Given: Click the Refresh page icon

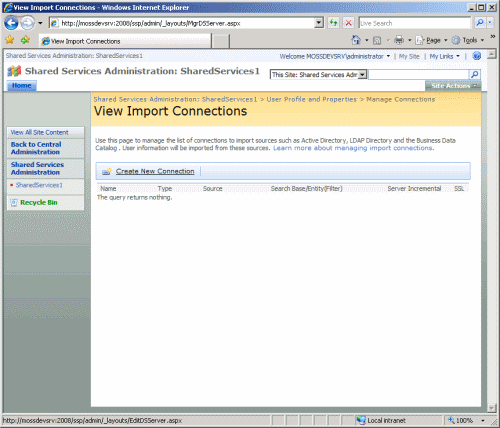Looking at the screenshot, I should pyautogui.click(x=333, y=23).
